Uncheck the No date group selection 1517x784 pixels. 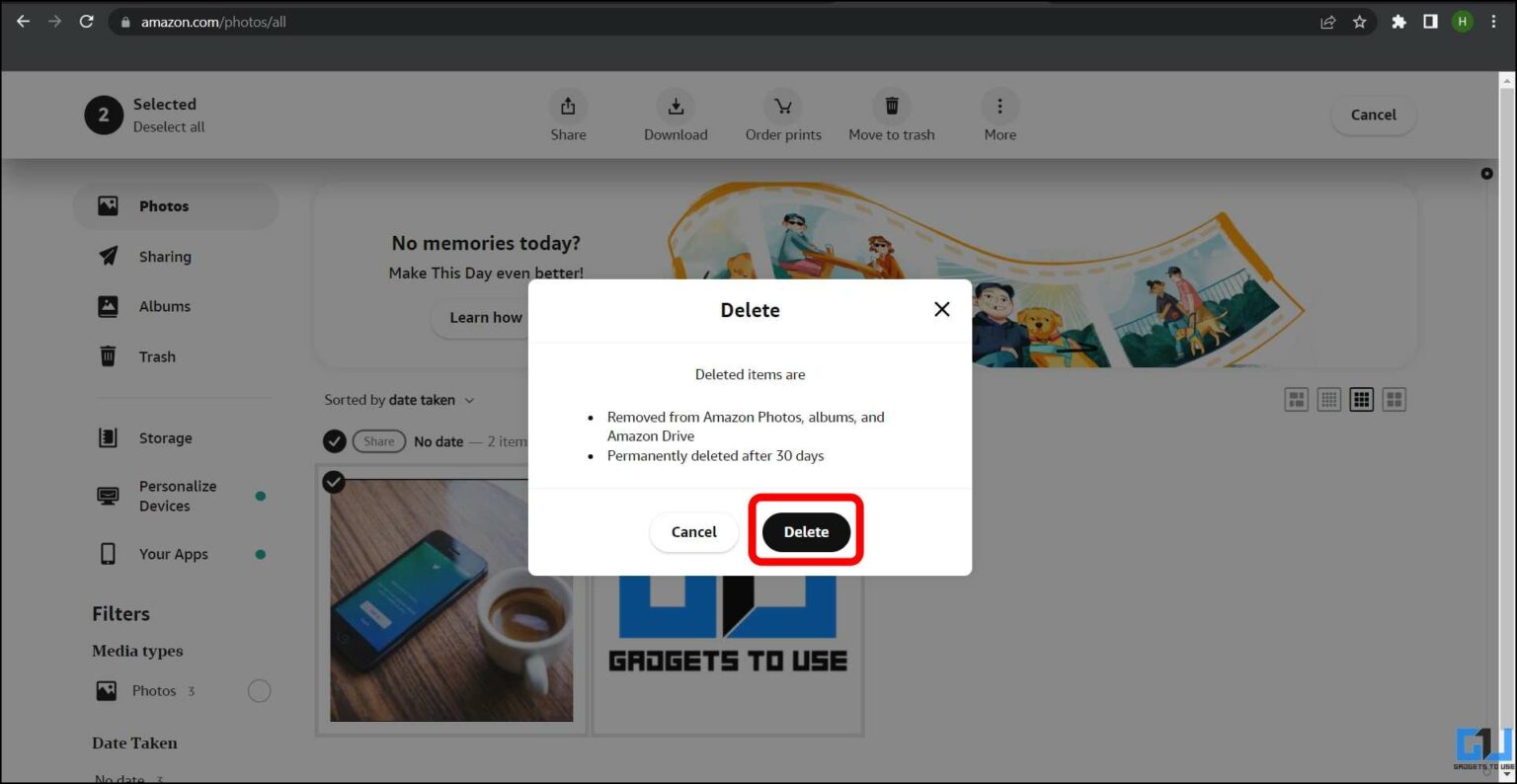334,440
